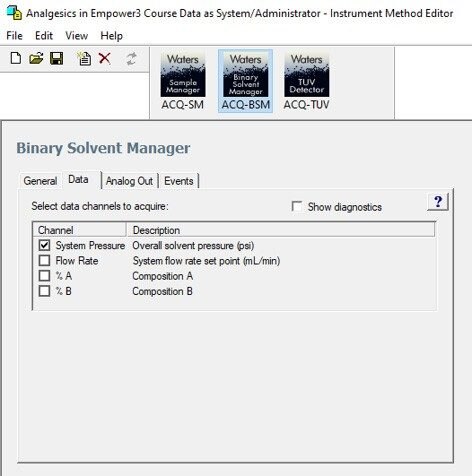Select the ACQ-SM Sample Manager instrument icon
Screen dimensions: 472x476
183,81
